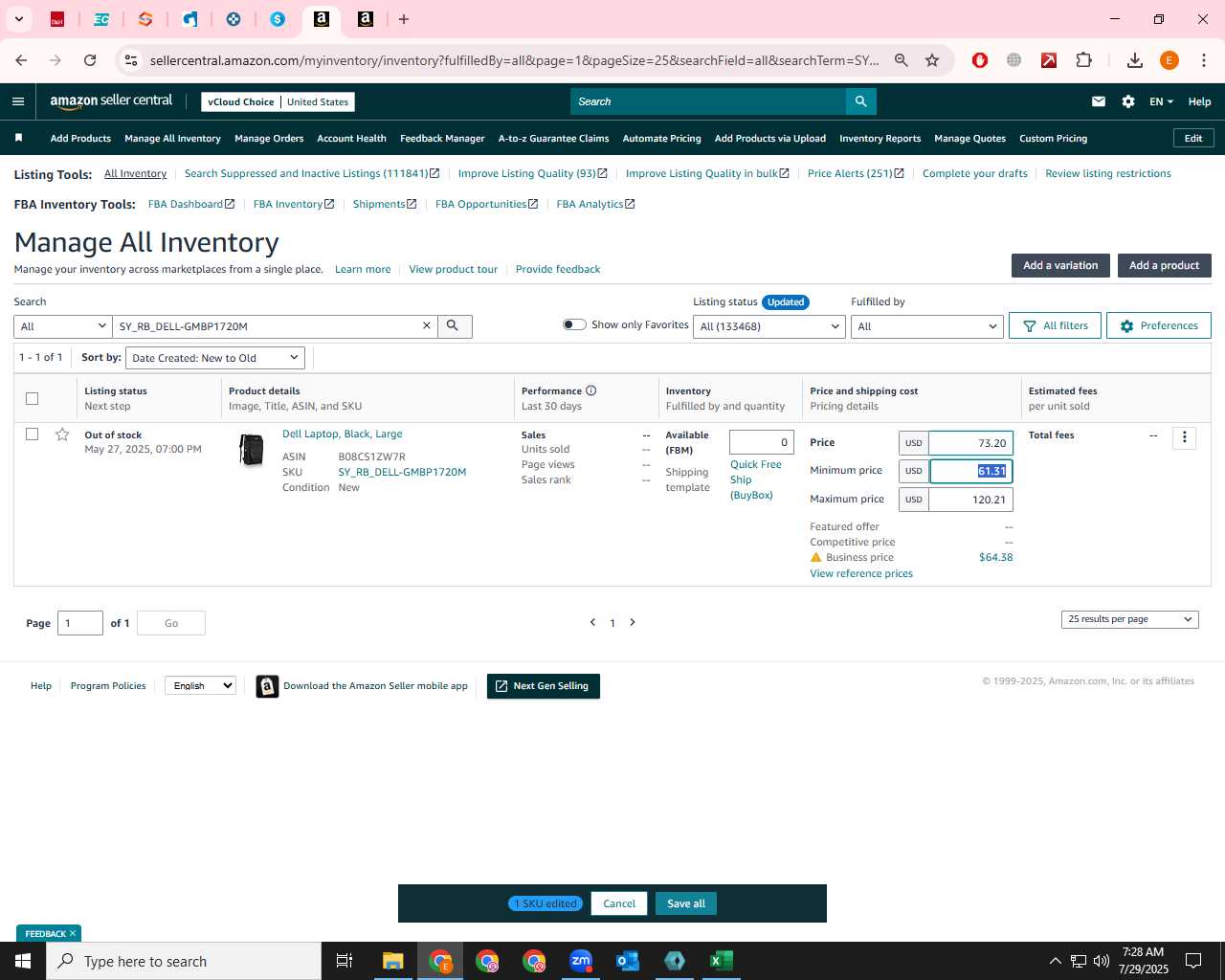Open the EN language selector in header
This screenshot has height=980, width=1225.
coord(1161,101)
